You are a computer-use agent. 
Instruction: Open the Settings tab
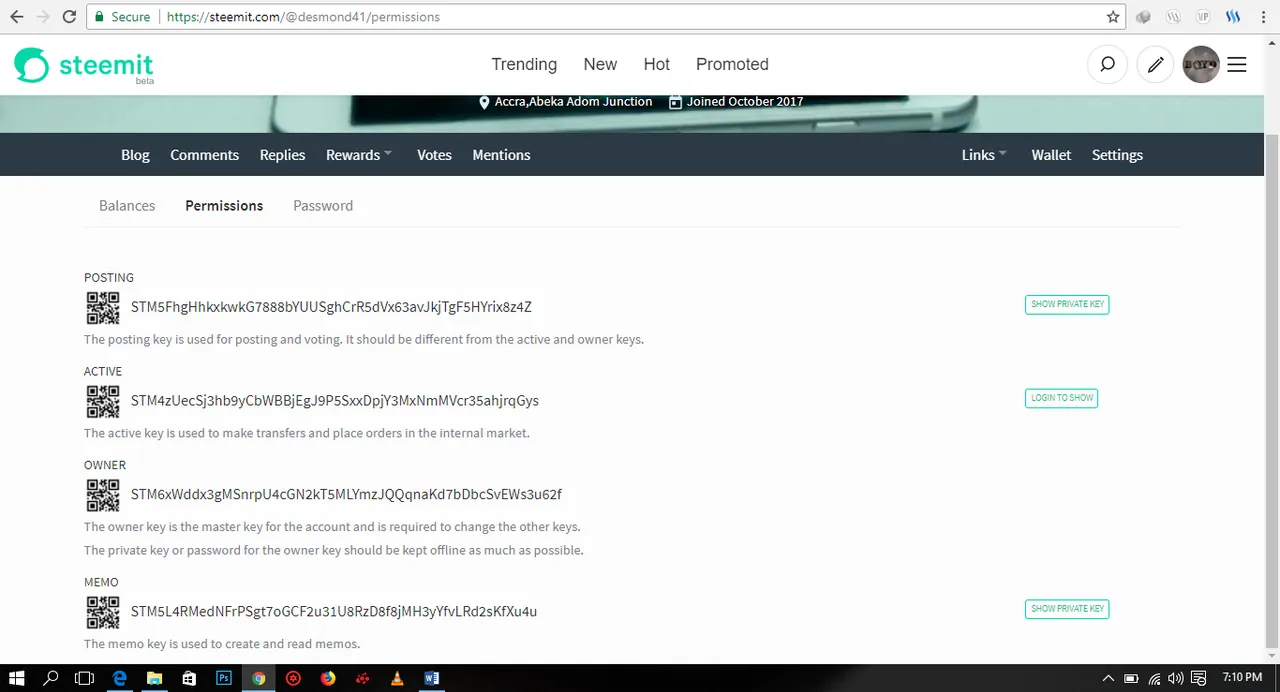point(1117,155)
